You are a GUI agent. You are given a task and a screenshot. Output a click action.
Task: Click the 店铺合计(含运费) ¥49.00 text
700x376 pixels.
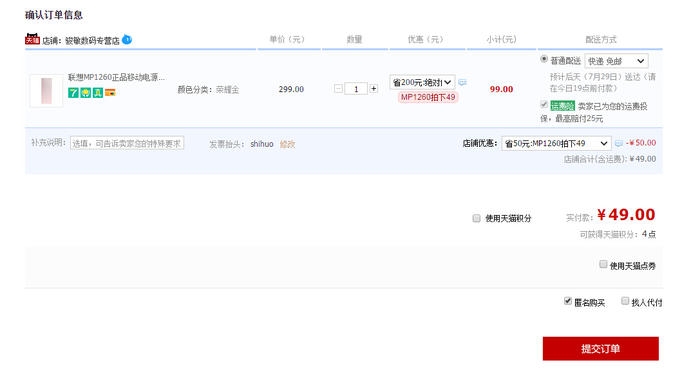click(610, 159)
